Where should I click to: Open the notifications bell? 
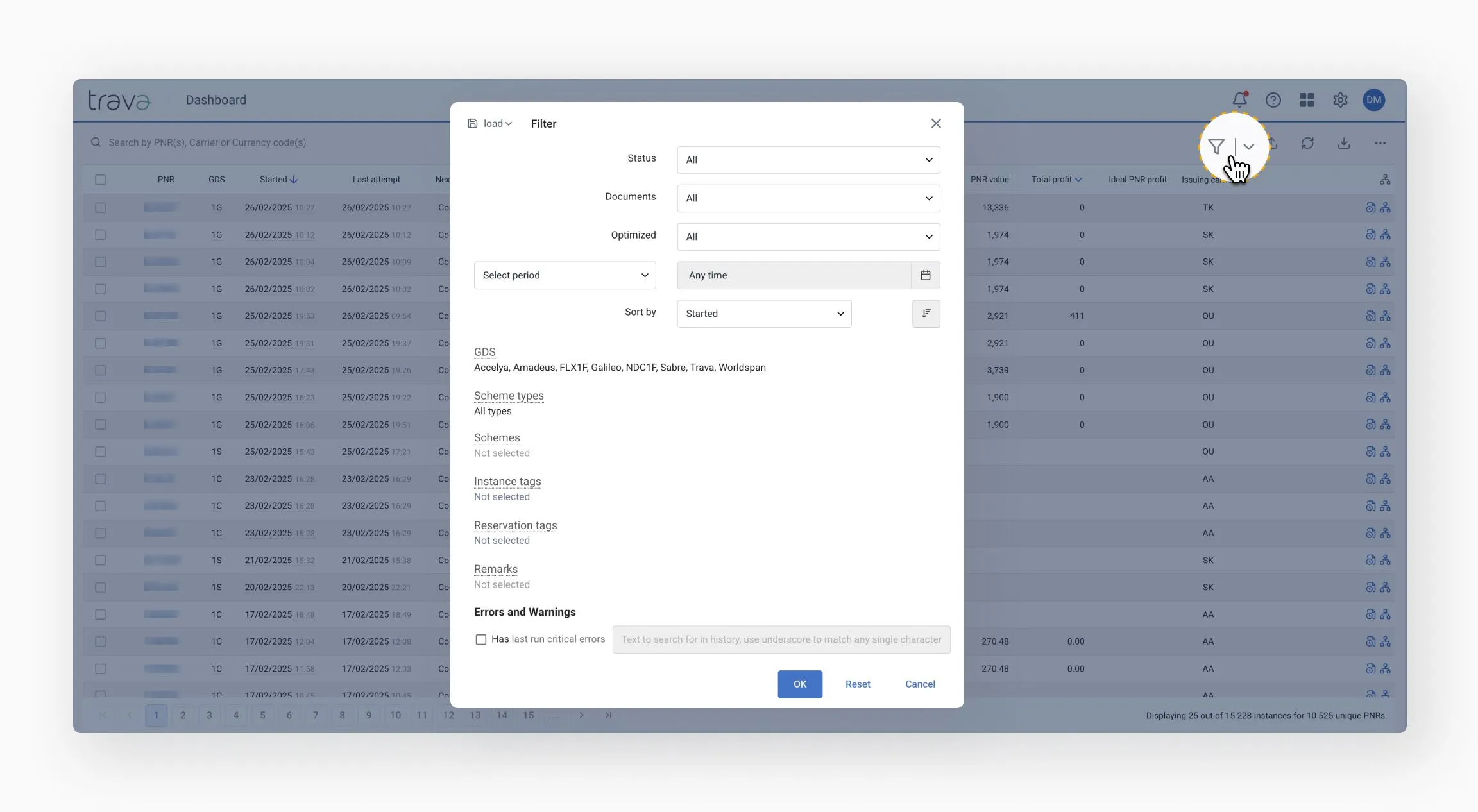pyautogui.click(x=1239, y=100)
